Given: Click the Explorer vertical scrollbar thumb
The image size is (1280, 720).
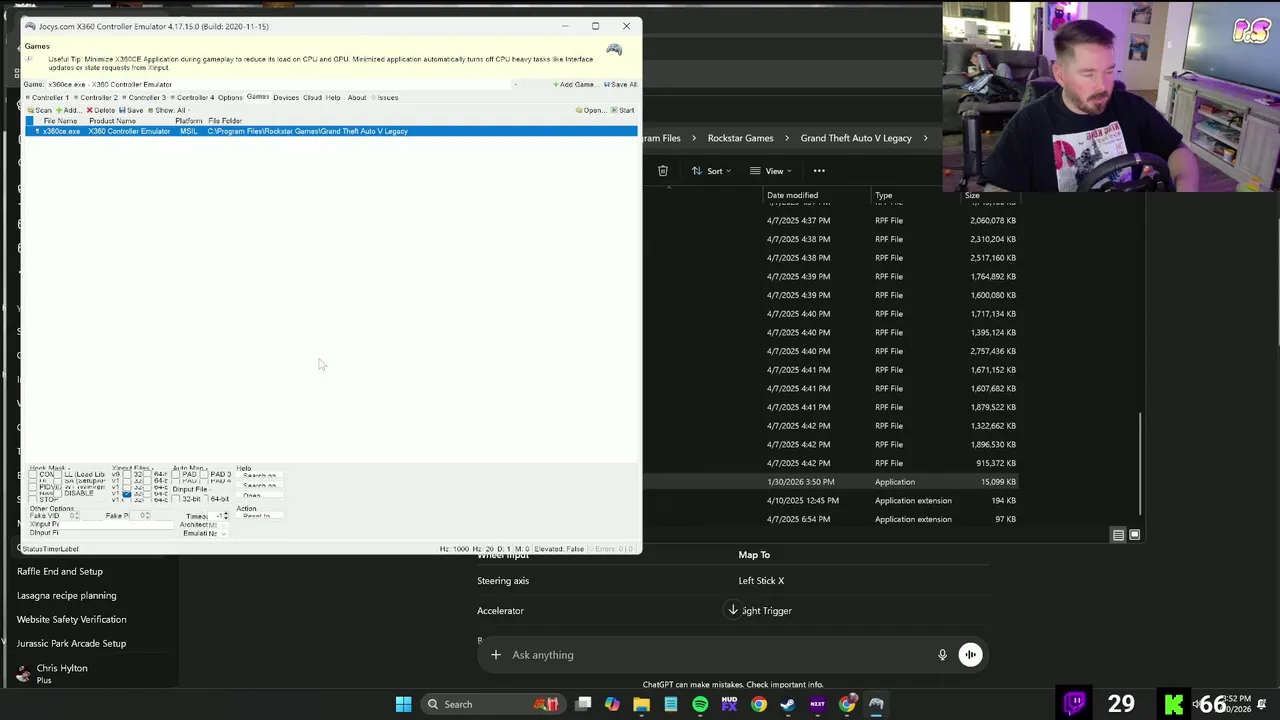Looking at the screenshot, I should pyautogui.click(x=1140, y=465).
